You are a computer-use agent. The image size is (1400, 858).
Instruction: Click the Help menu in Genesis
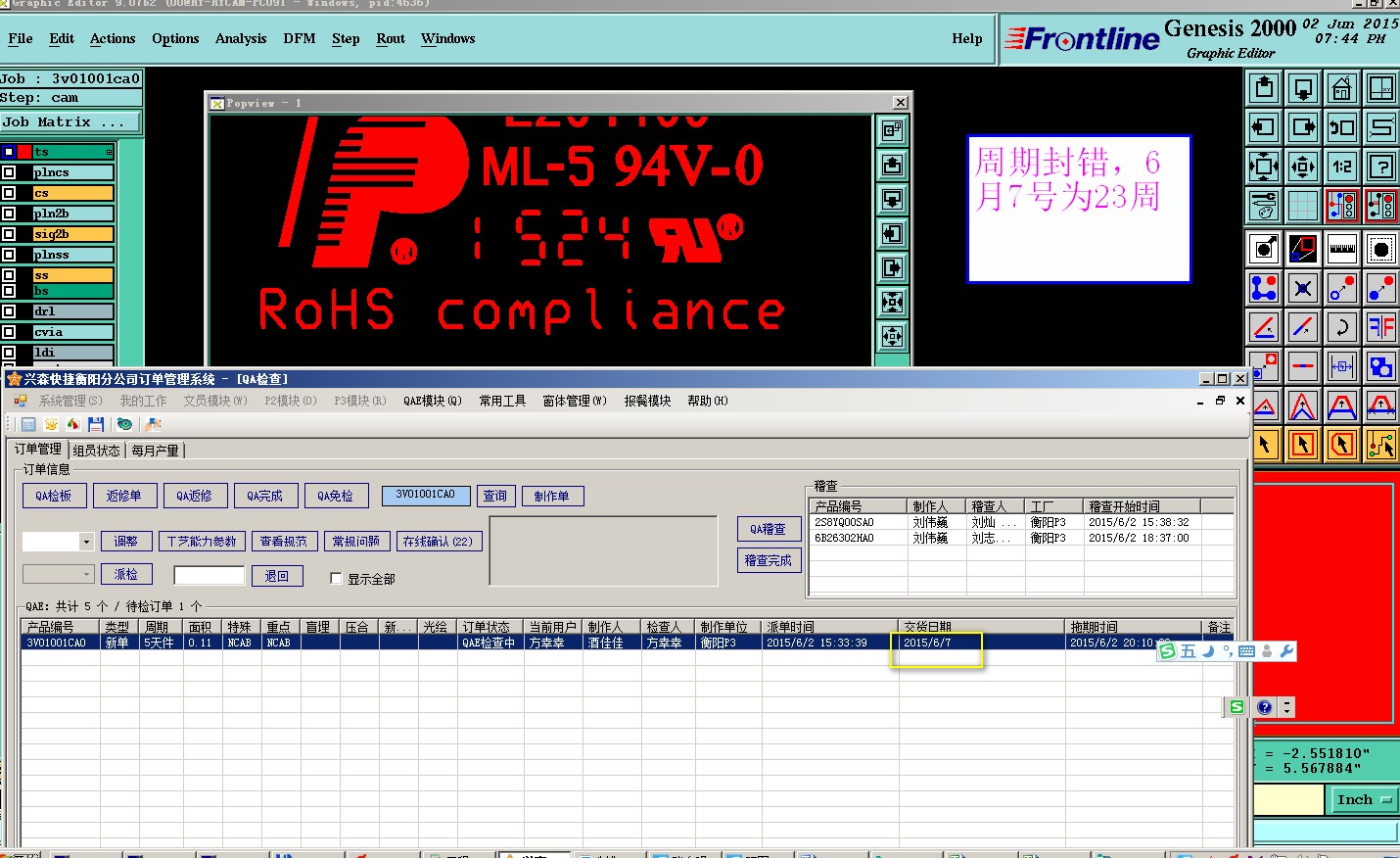967,39
